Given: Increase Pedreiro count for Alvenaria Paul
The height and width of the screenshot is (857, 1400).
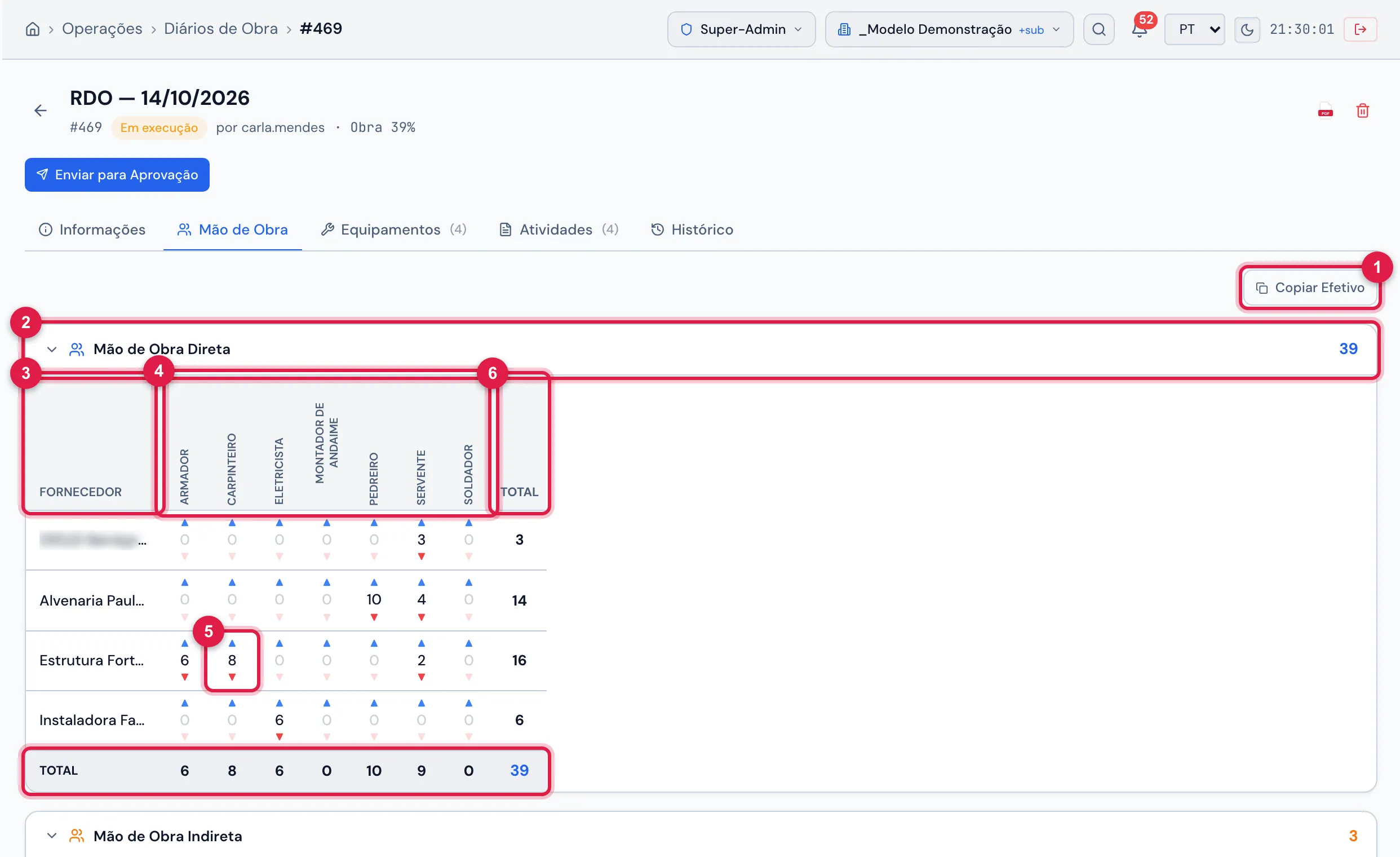Looking at the screenshot, I should pos(374,582).
